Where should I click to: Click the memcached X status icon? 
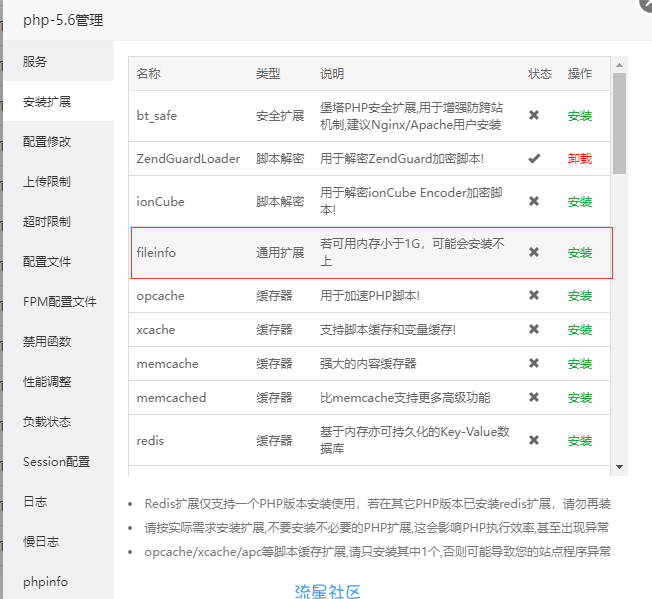pos(534,397)
